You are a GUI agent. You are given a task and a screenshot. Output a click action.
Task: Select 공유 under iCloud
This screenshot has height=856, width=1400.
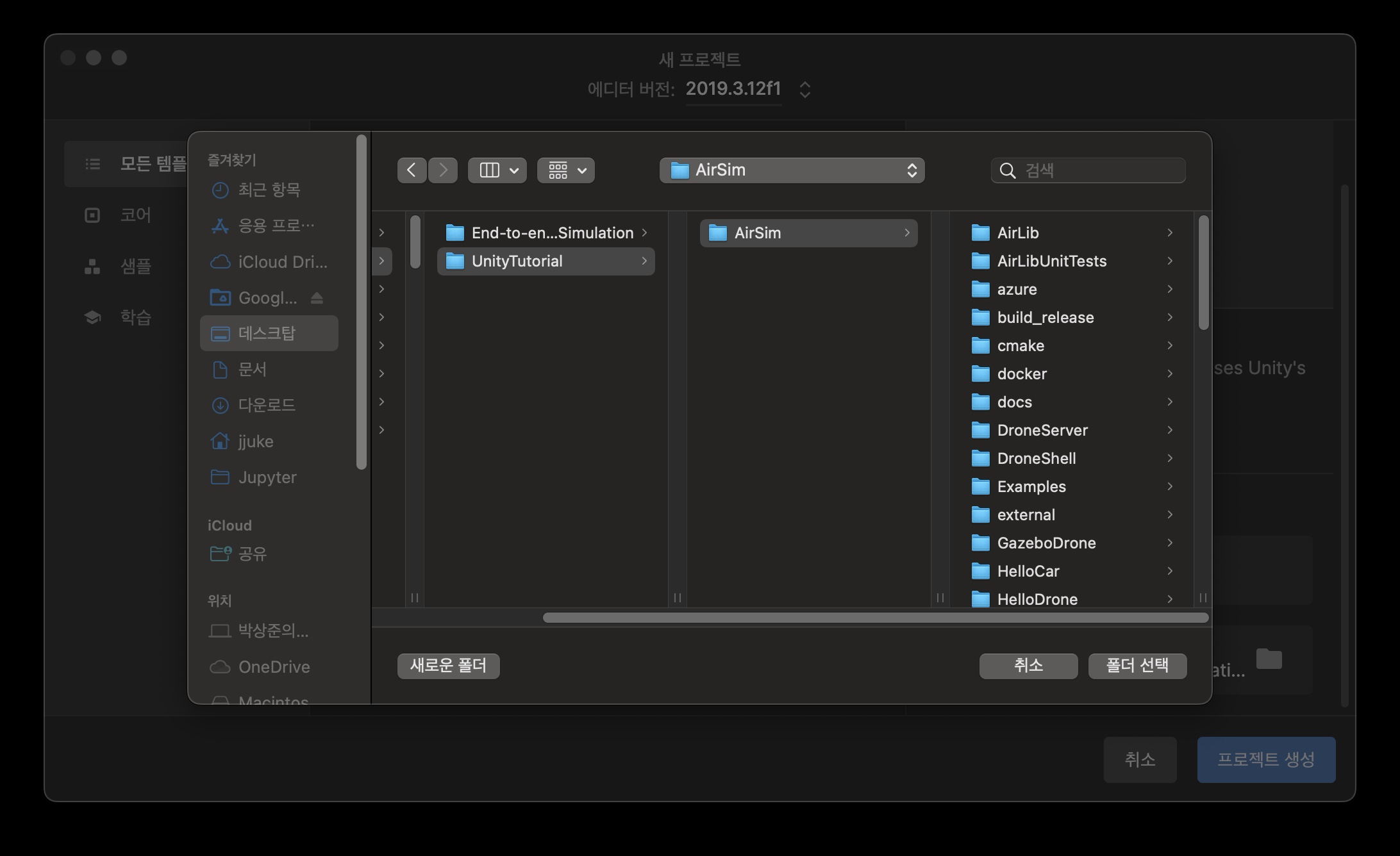pyautogui.click(x=269, y=554)
